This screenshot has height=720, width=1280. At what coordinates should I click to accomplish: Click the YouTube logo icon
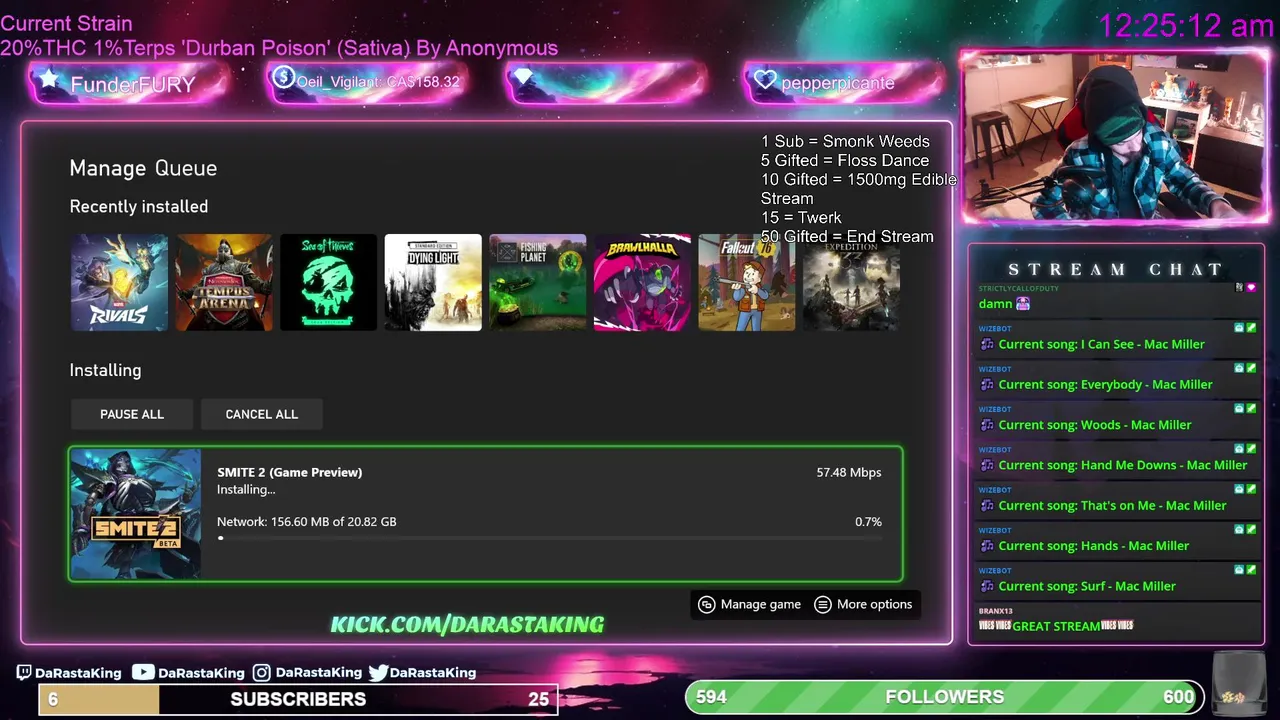click(x=143, y=673)
